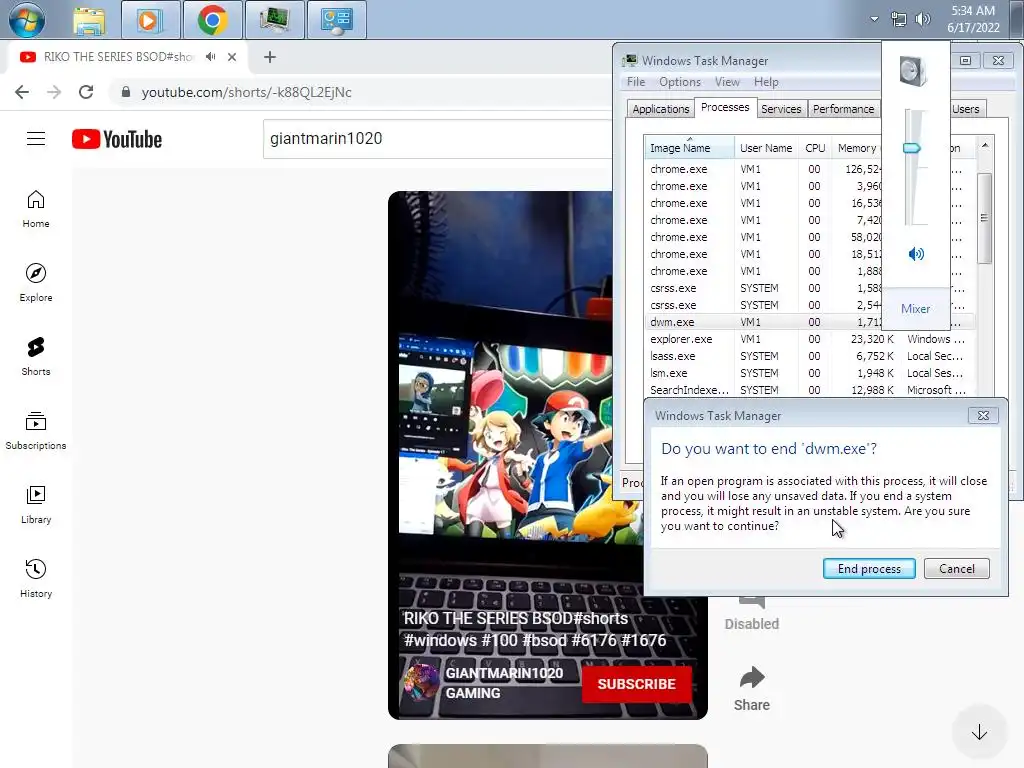1024x768 pixels.
Task: Click the volume slider handle
Action: pos(912,148)
